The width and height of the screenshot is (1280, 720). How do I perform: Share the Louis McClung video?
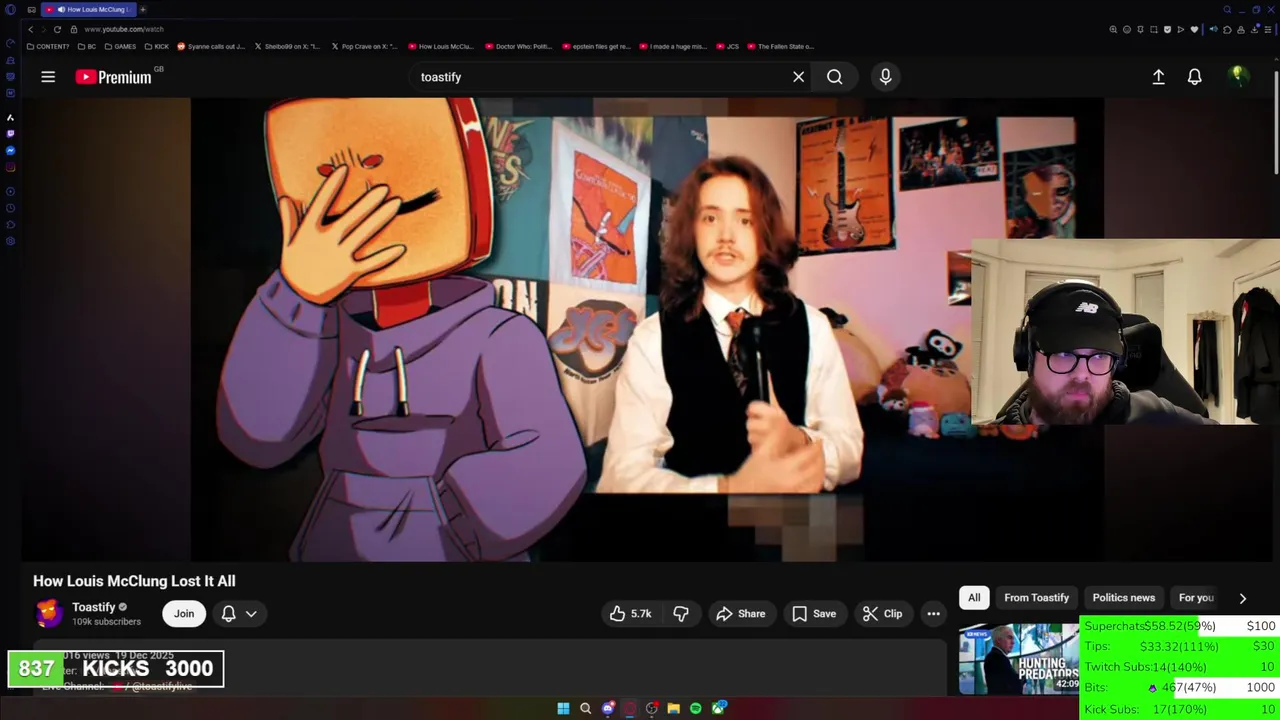pyautogui.click(x=740, y=614)
